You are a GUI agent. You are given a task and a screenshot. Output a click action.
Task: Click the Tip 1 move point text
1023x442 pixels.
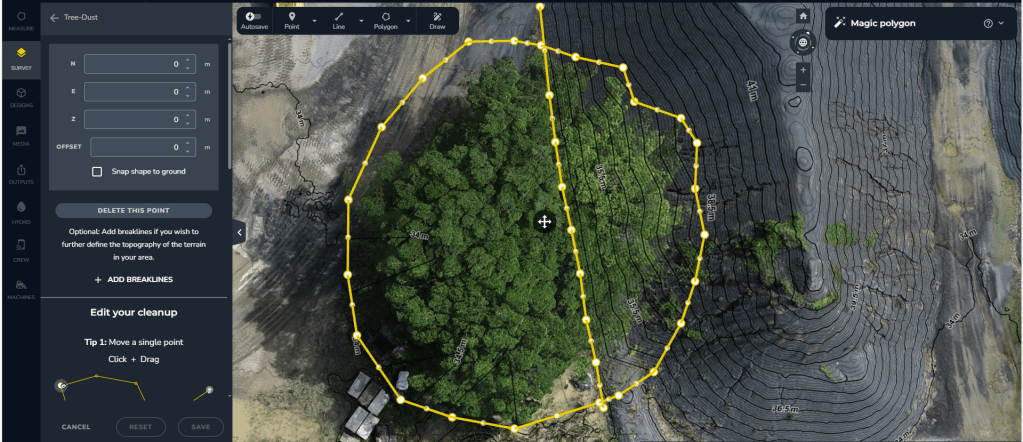click(134, 342)
